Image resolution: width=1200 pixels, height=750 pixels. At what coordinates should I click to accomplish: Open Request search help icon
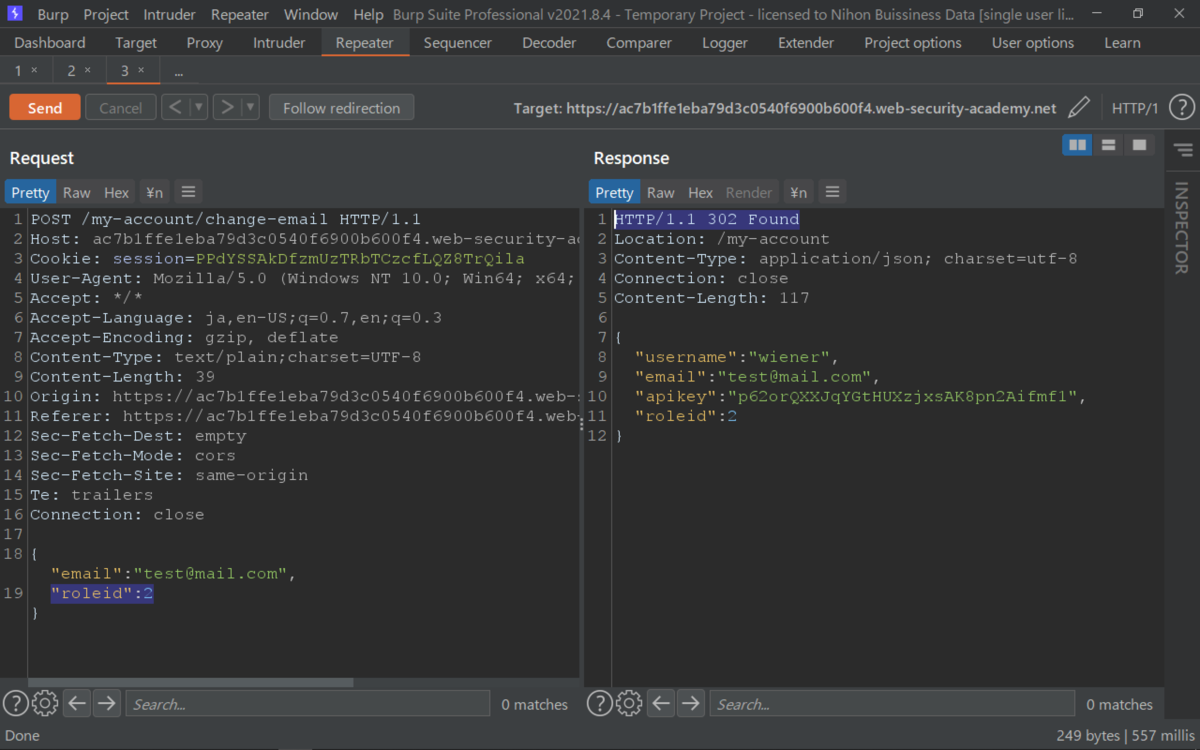pos(15,704)
